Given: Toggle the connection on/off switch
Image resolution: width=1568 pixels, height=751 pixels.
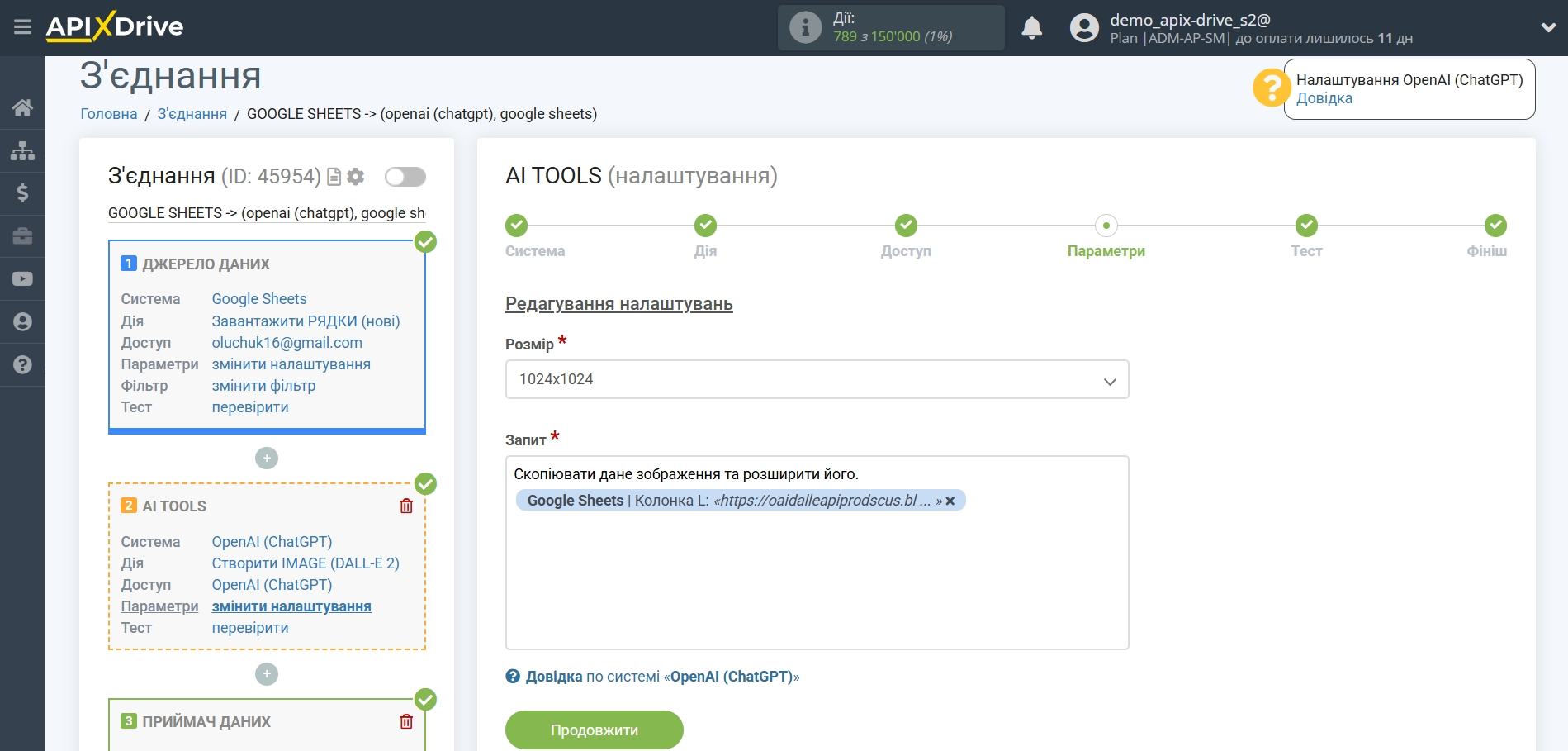Looking at the screenshot, I should tap(405, 177).
